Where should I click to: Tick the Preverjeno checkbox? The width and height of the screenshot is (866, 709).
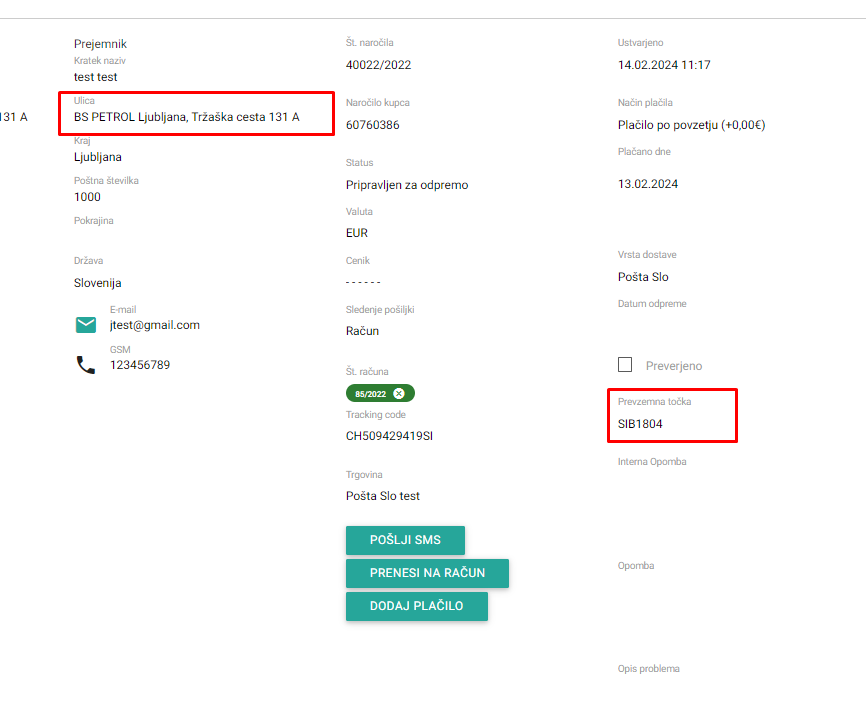pyautogui.click(x=625, y=364)
